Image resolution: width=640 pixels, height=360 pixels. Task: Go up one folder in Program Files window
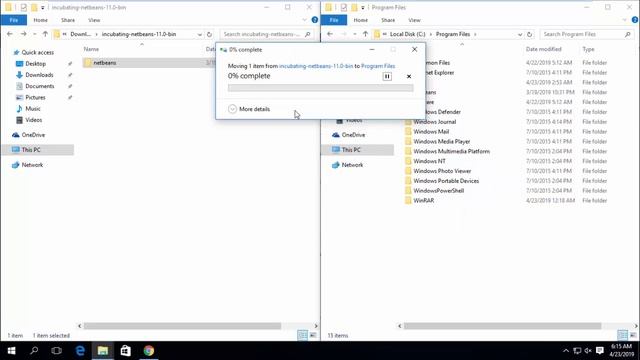pos(365,34)
